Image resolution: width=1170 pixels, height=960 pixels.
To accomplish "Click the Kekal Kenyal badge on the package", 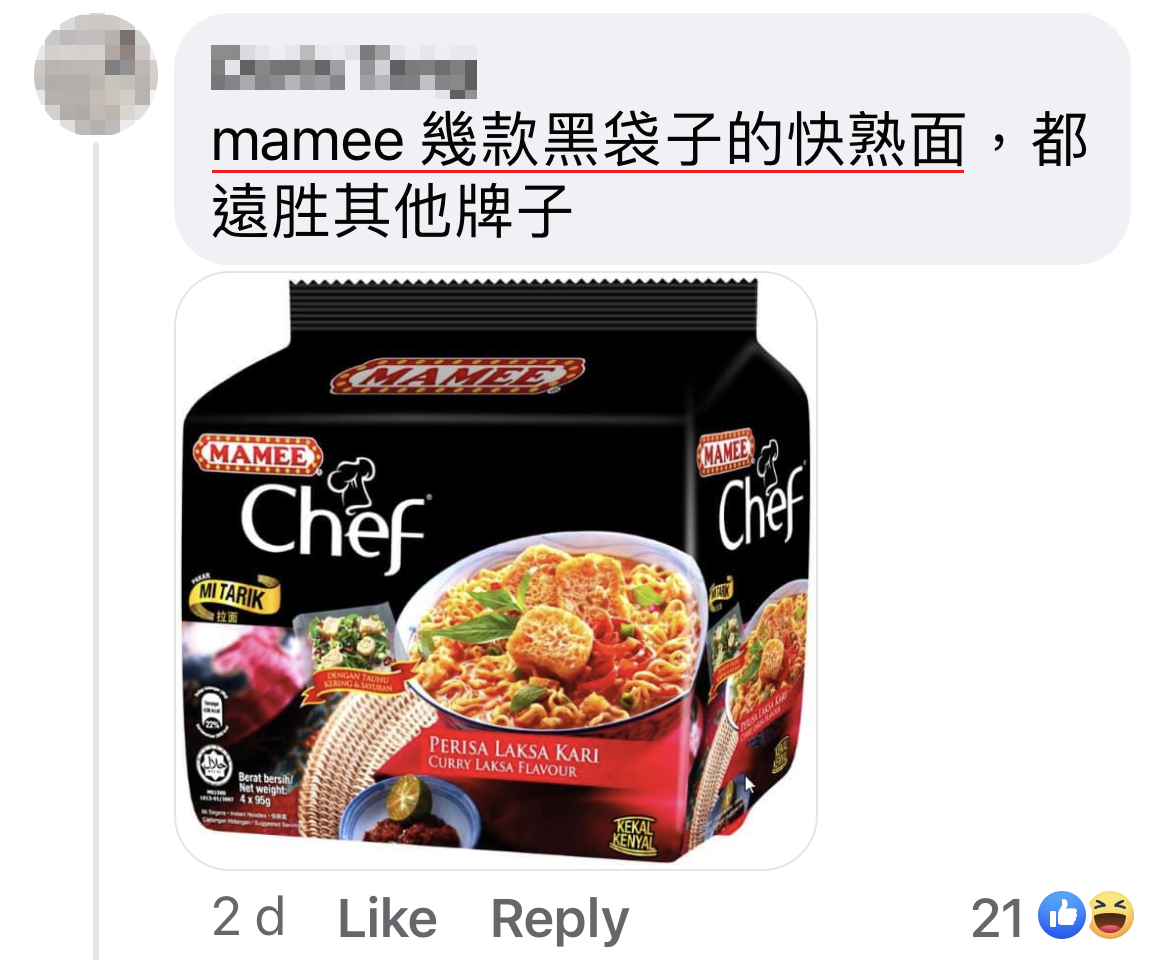I will 634,835.
